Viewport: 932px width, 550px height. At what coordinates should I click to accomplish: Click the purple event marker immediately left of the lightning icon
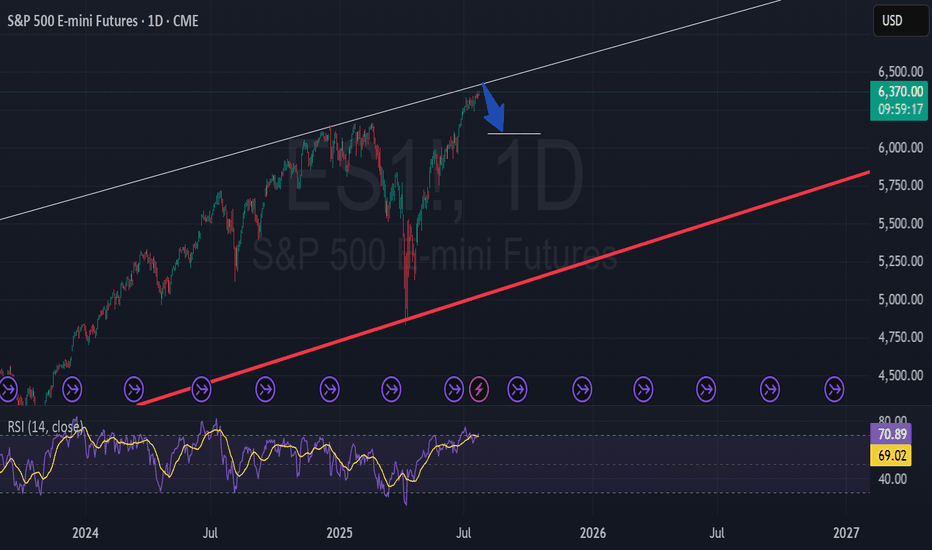click(454, 389)
